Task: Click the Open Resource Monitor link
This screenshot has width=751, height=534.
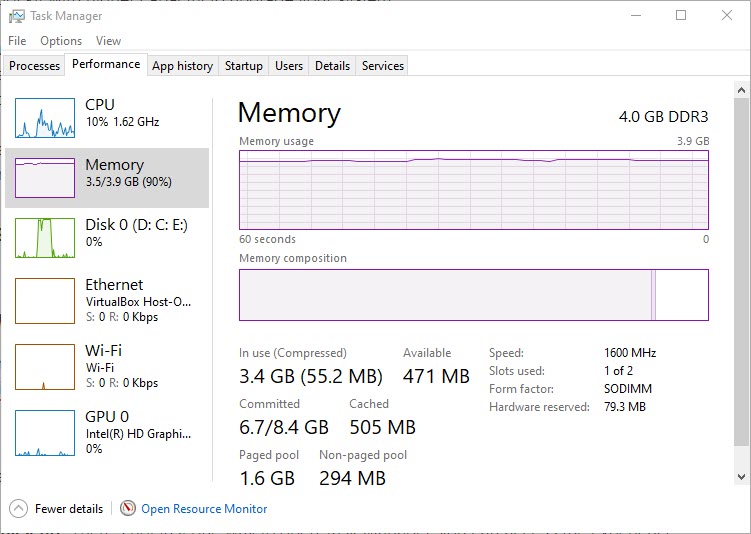Action: pyautogui.click(x=204, y=509)
